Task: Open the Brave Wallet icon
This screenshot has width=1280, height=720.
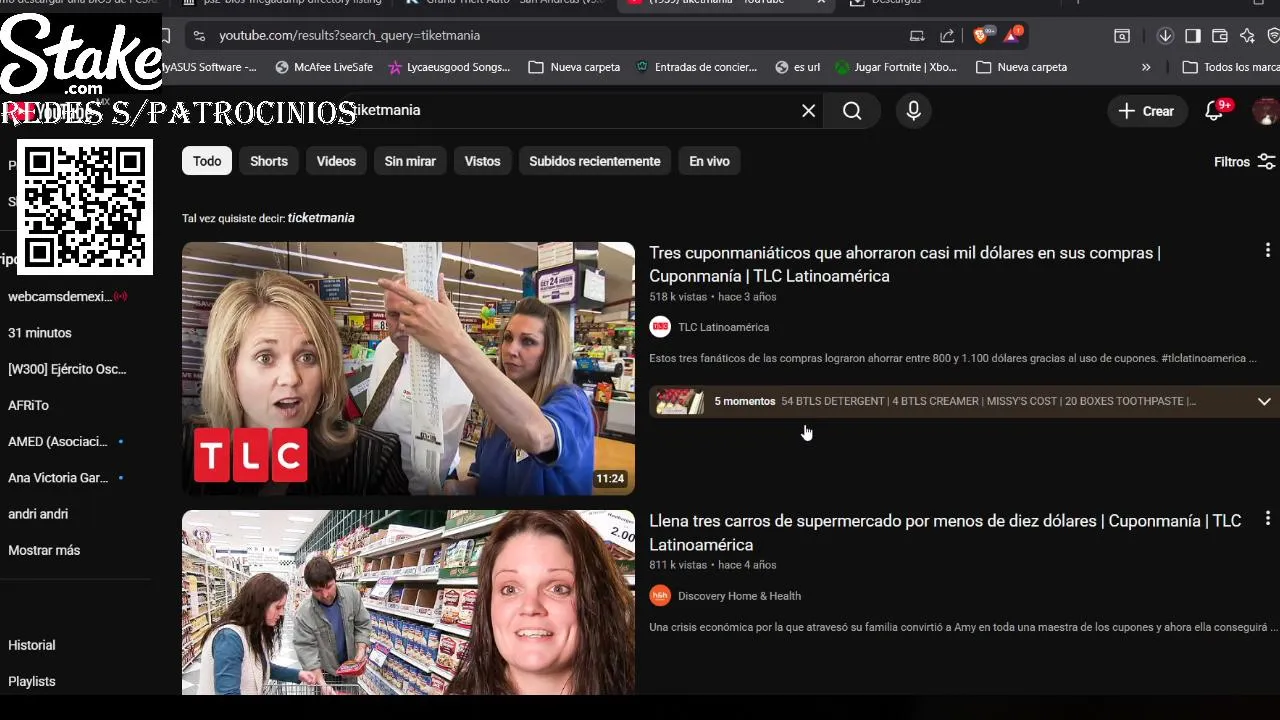Action: (x=1219, y=35)
